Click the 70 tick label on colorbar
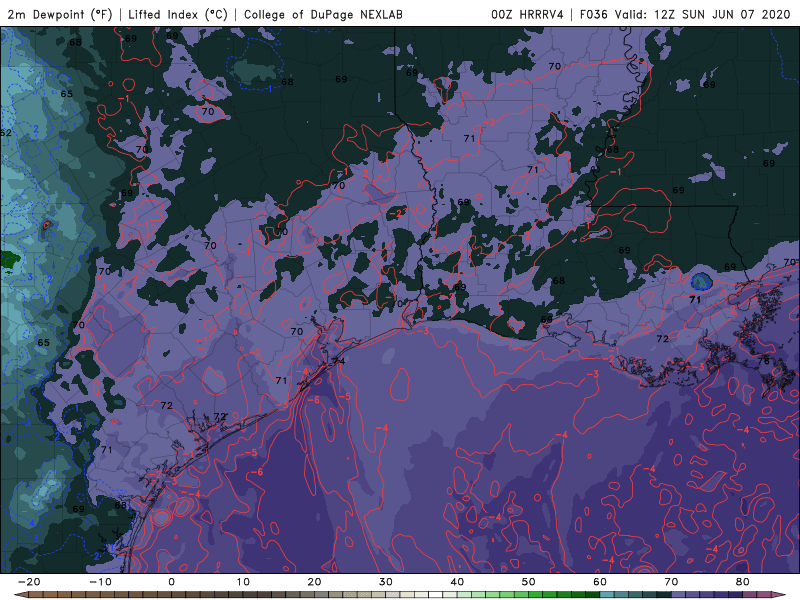800x600 pixels. pyautogui.click(x=671, y=582)
